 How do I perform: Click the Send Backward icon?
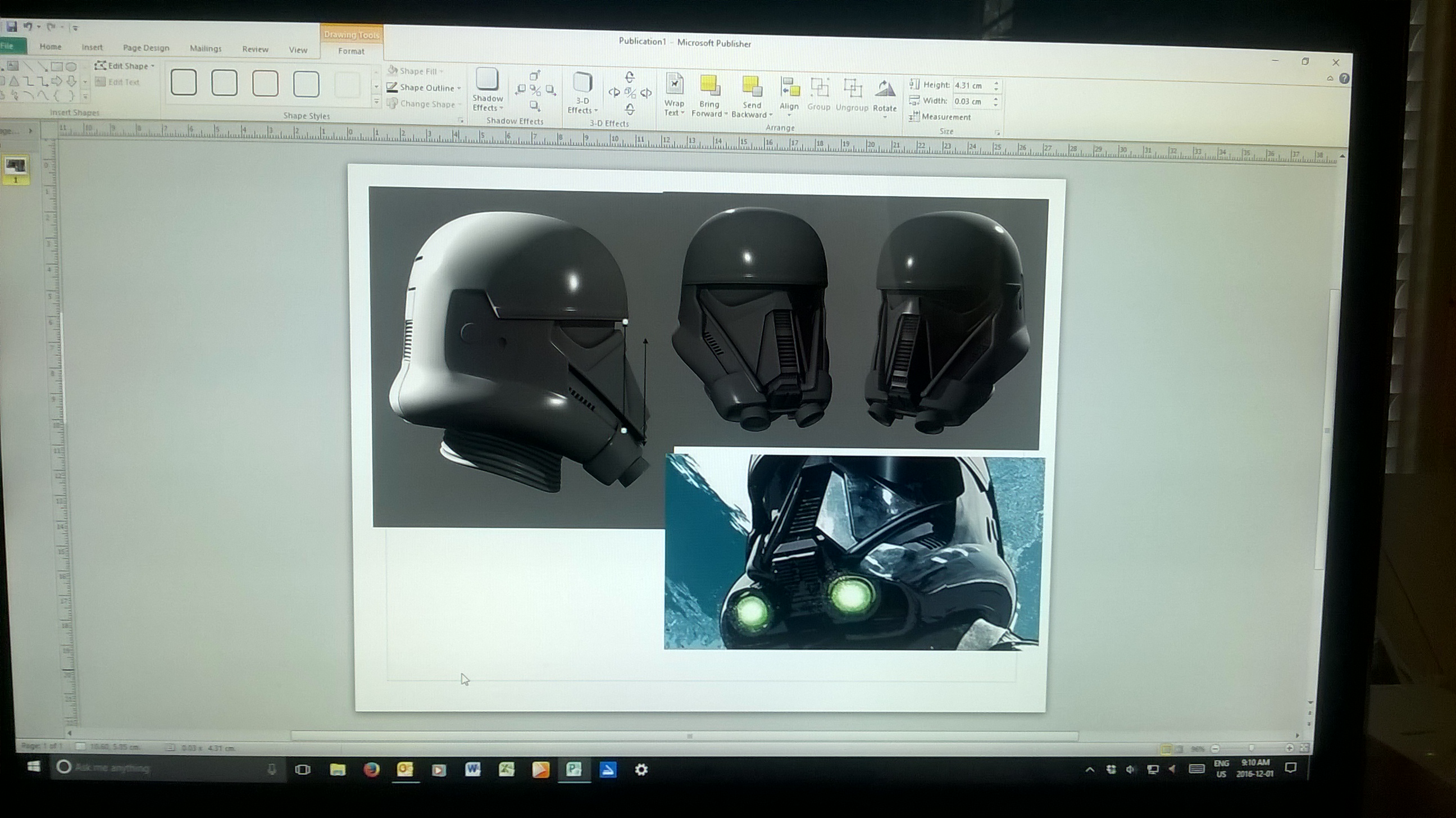click(752, 88)
